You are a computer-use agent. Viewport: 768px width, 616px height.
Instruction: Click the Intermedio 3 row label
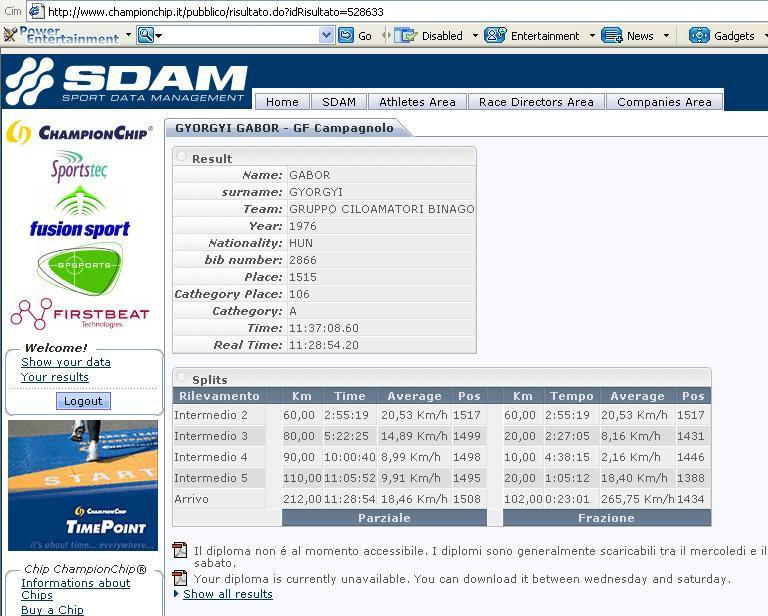[211, 436]
